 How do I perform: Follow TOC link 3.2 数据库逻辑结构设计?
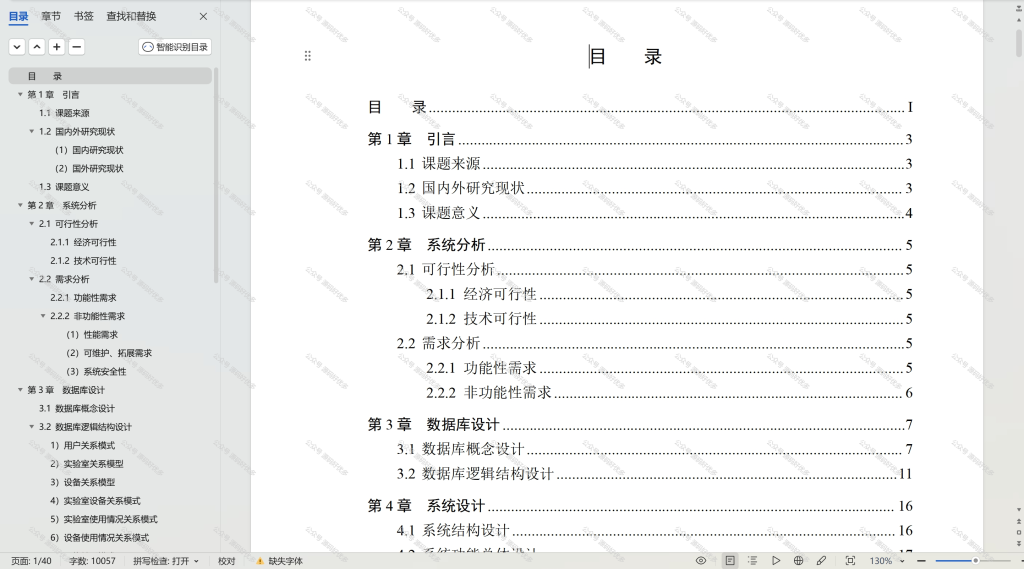[654, 474]
